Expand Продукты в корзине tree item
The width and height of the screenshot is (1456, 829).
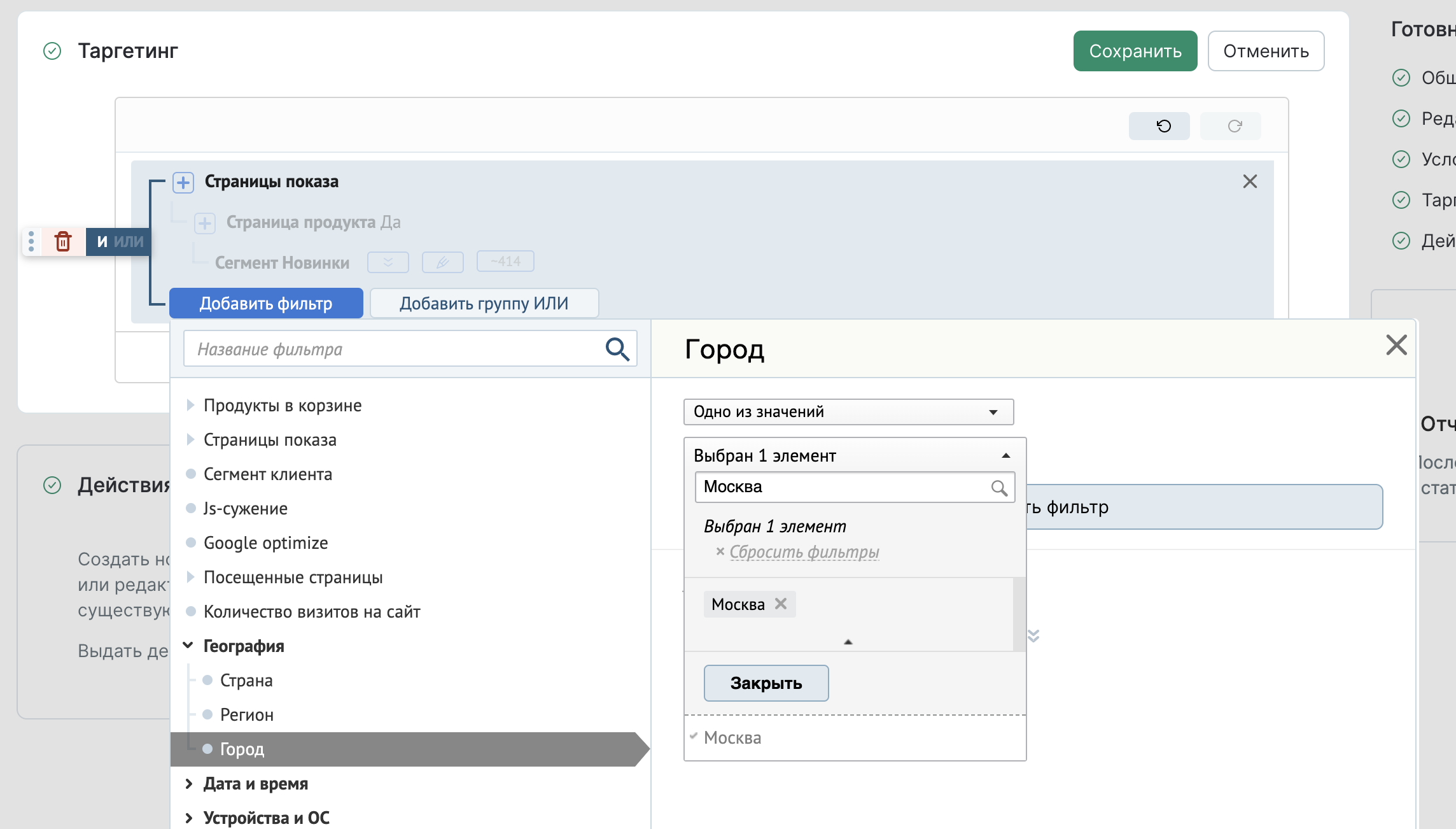tap(190, 405)
